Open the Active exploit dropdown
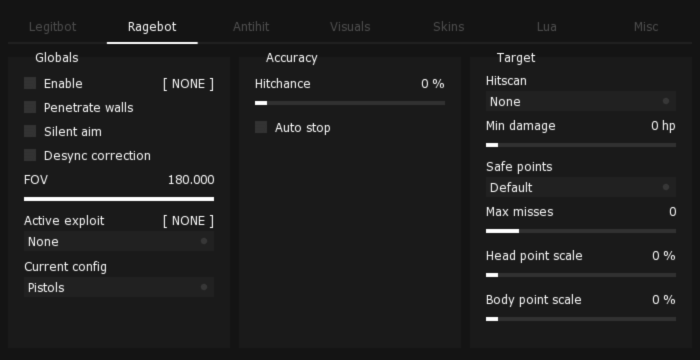Viewport: 700px width, 360px height. [x=119, y=241]
